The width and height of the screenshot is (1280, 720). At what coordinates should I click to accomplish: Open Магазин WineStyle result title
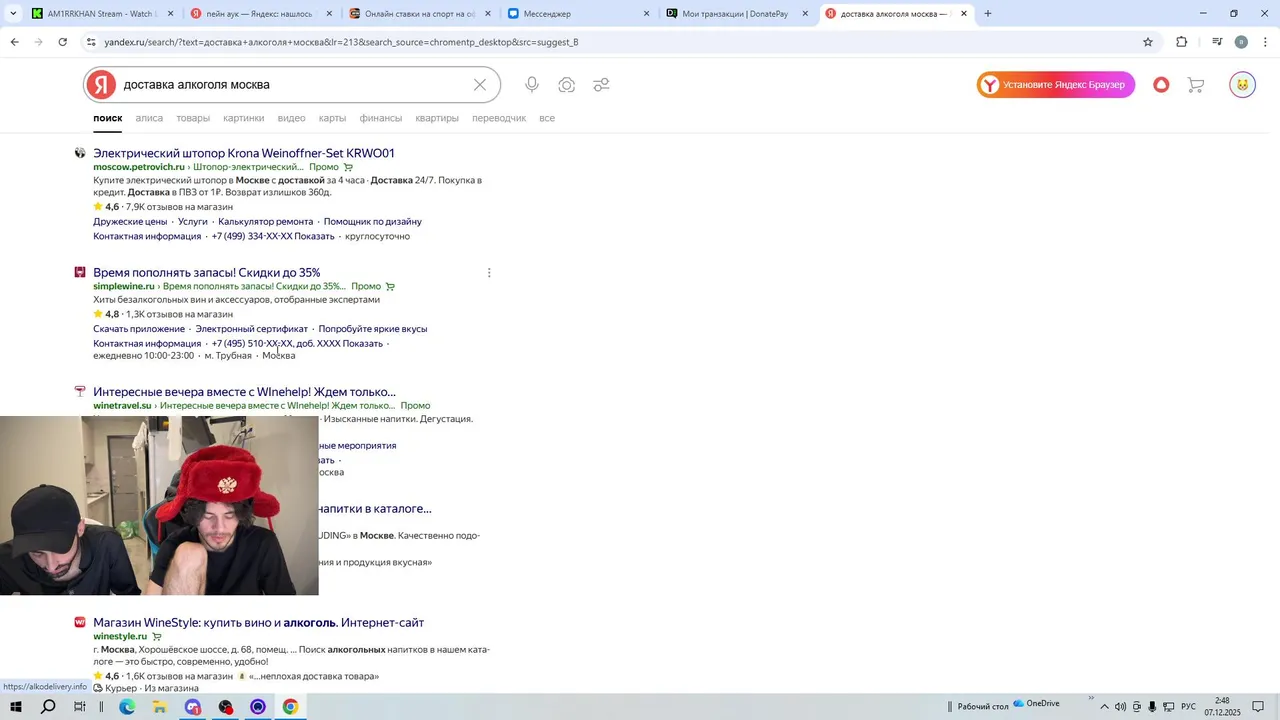click(x=258, y=623)
